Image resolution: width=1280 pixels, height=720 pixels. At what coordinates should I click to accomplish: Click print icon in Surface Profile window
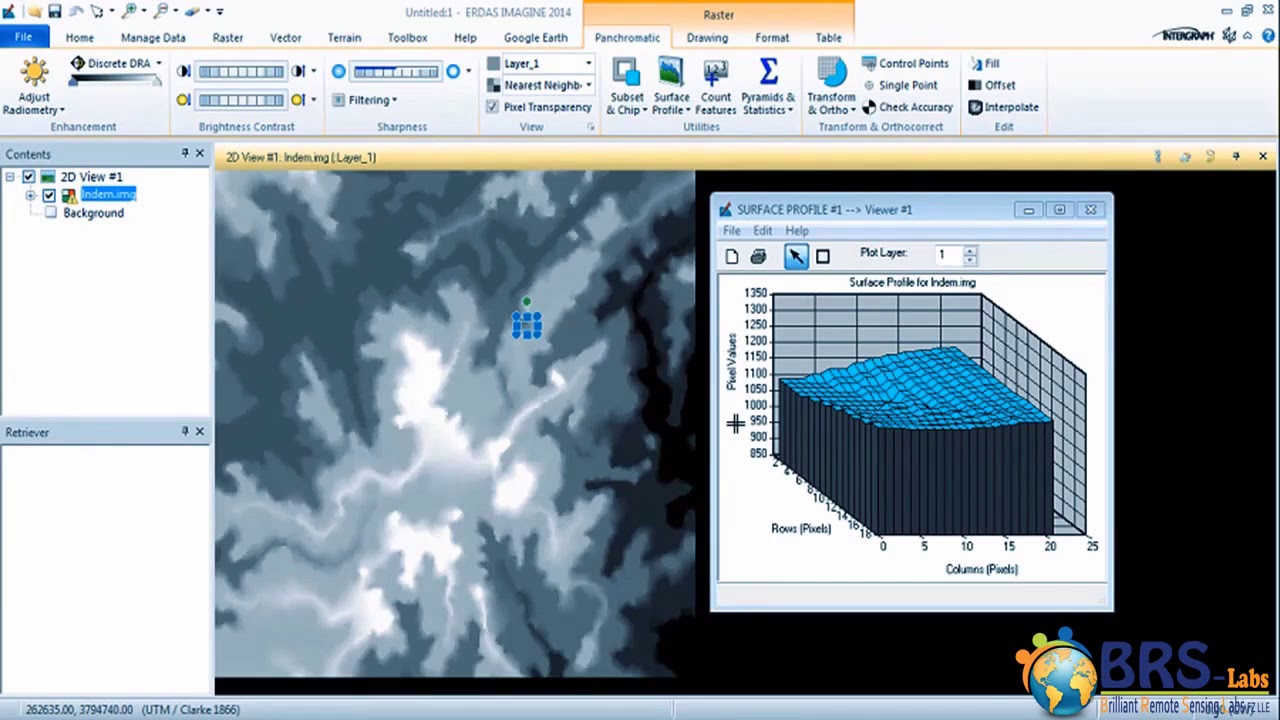click(x=758, y=257)
